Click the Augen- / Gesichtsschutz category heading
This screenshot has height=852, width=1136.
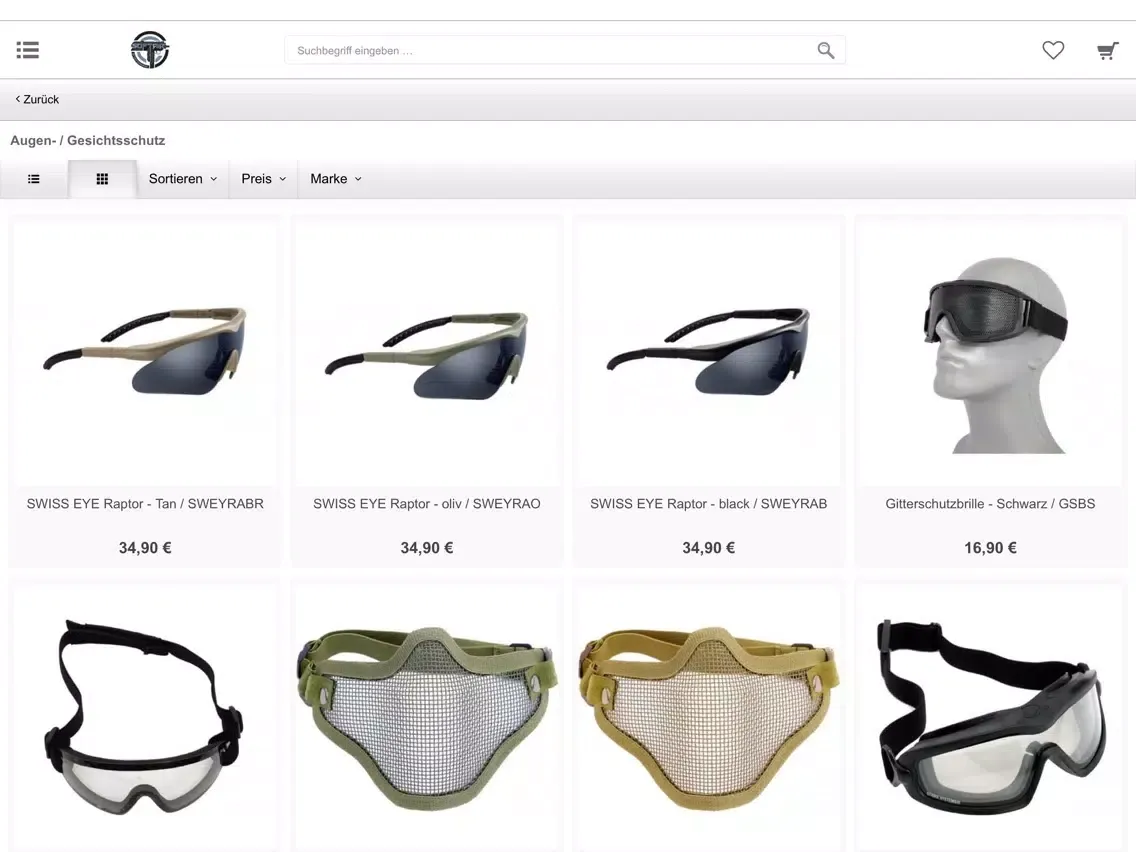point(88,141)
